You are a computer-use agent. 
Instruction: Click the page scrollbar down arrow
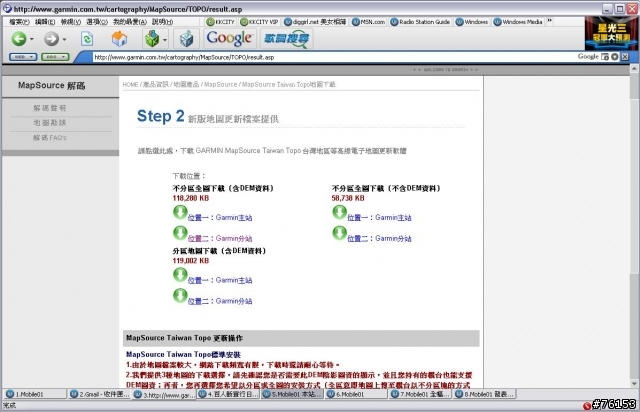point(634,383)
